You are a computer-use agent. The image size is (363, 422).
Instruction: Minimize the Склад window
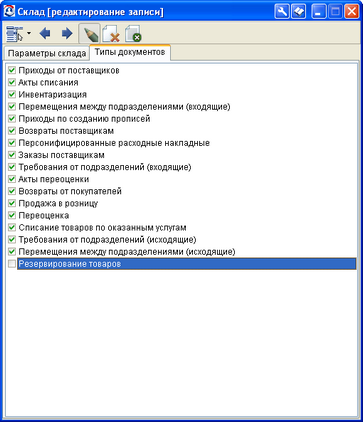click(318, 12)
